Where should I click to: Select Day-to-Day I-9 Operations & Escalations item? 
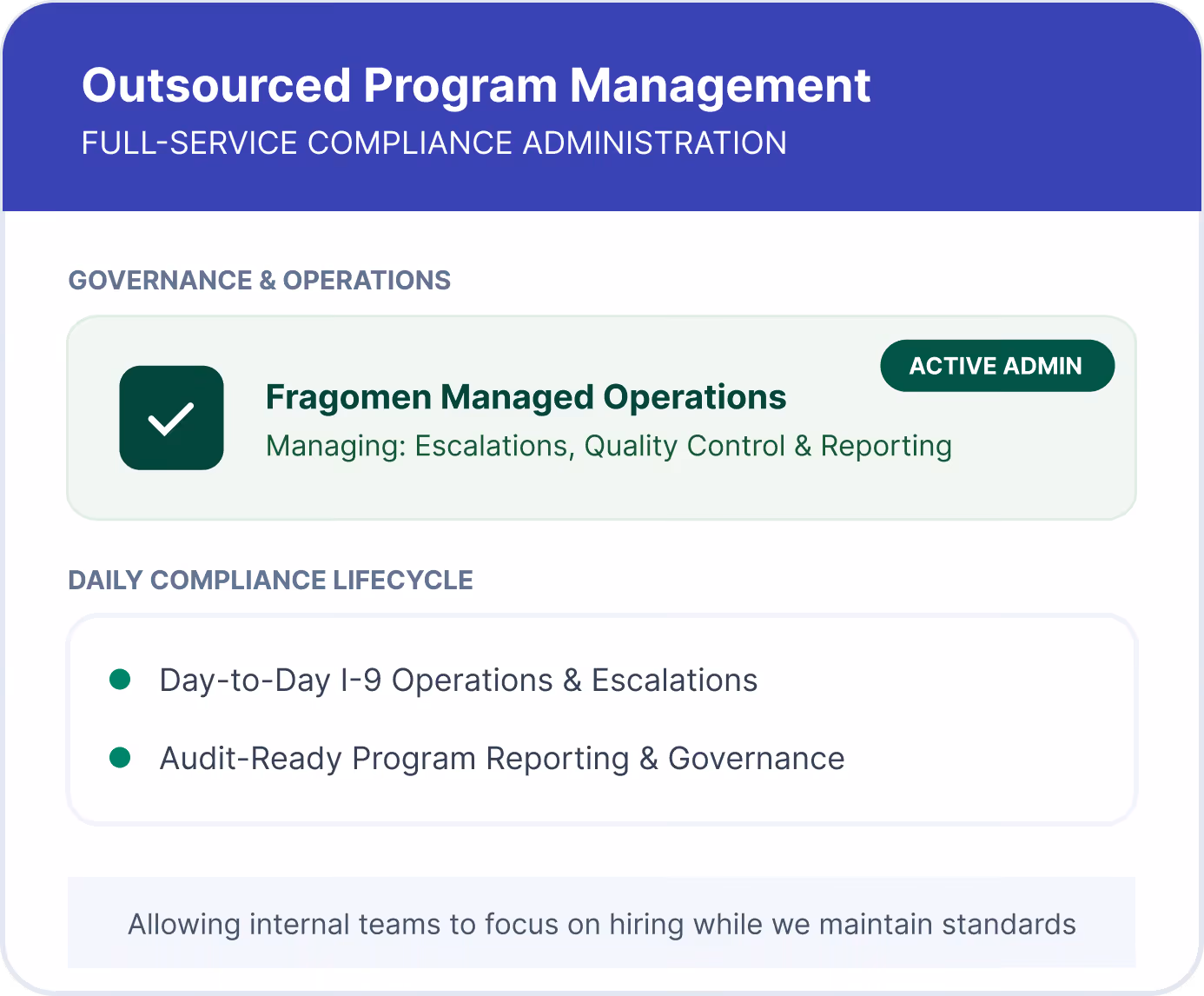pyautogui.click(x=459, y=681)
